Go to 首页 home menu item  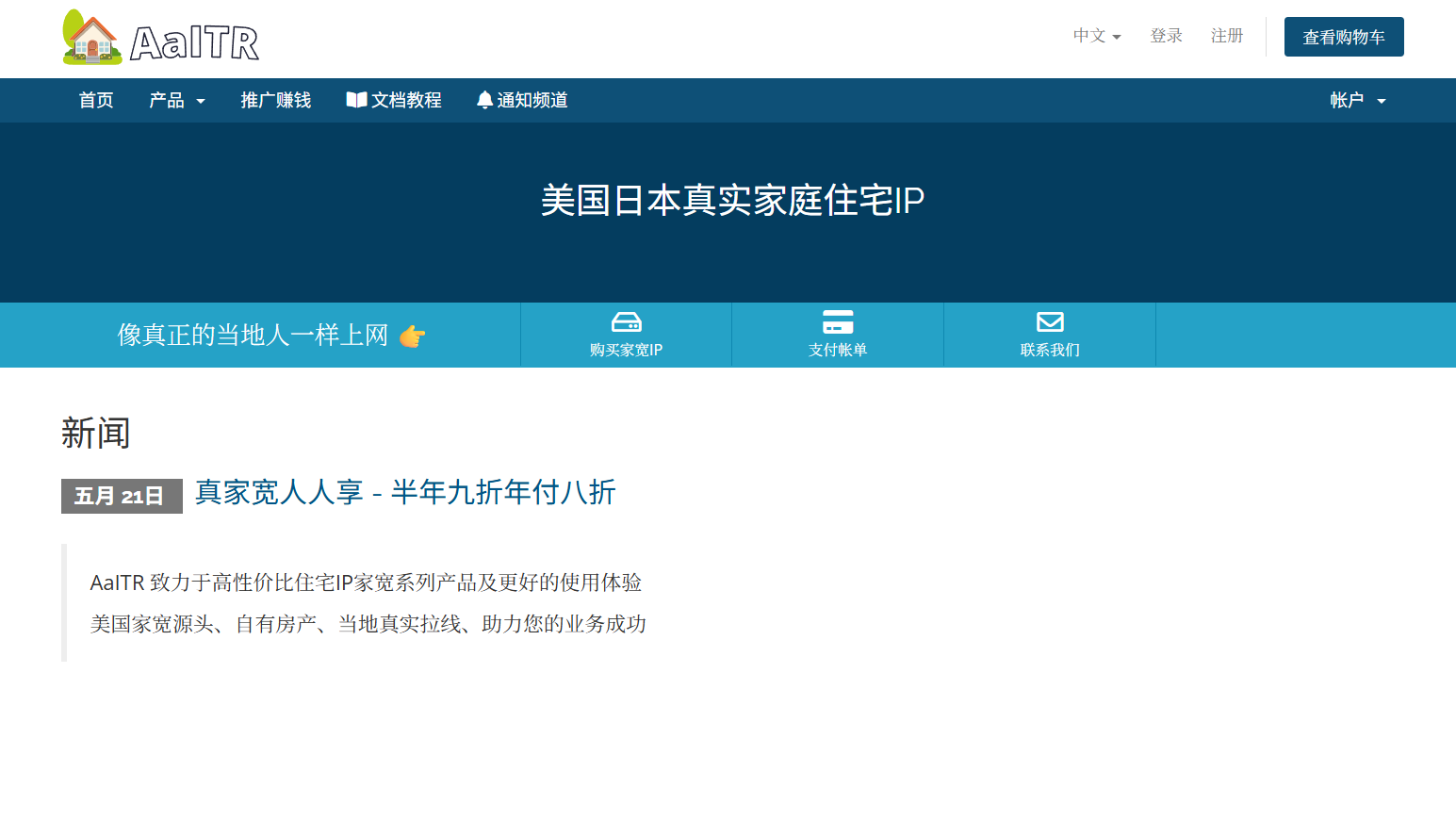96,100
